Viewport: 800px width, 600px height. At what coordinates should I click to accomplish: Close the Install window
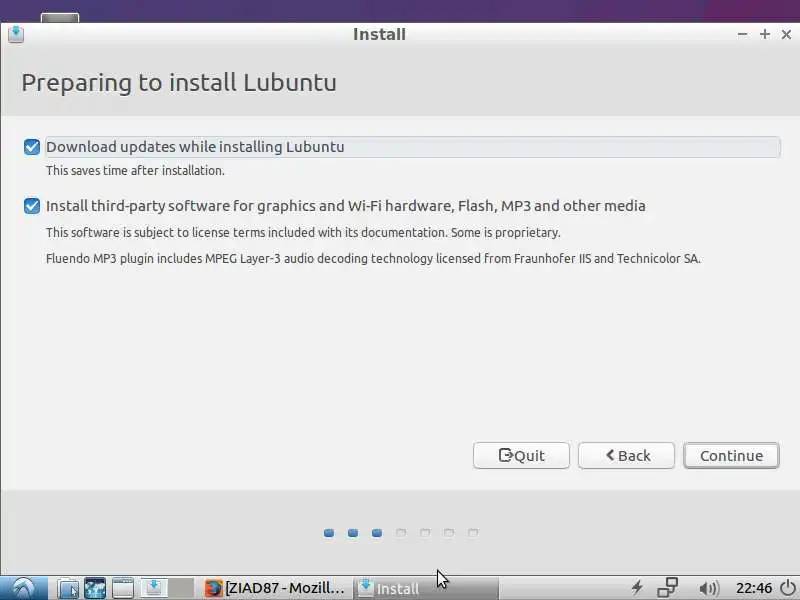[x=786, y=34]
